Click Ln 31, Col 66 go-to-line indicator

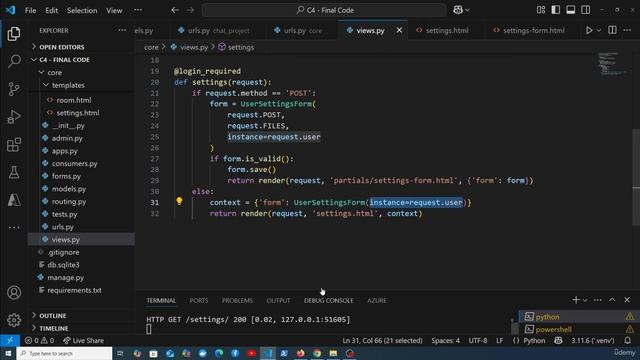(382, 340)
